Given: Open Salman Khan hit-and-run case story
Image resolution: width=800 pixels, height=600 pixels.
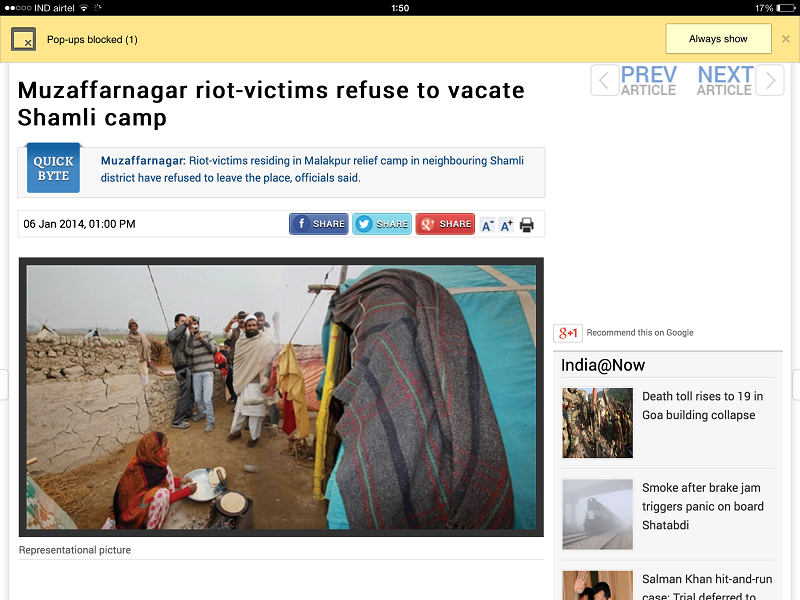Looking at the screenshot, I should click(x=707, y=587).
